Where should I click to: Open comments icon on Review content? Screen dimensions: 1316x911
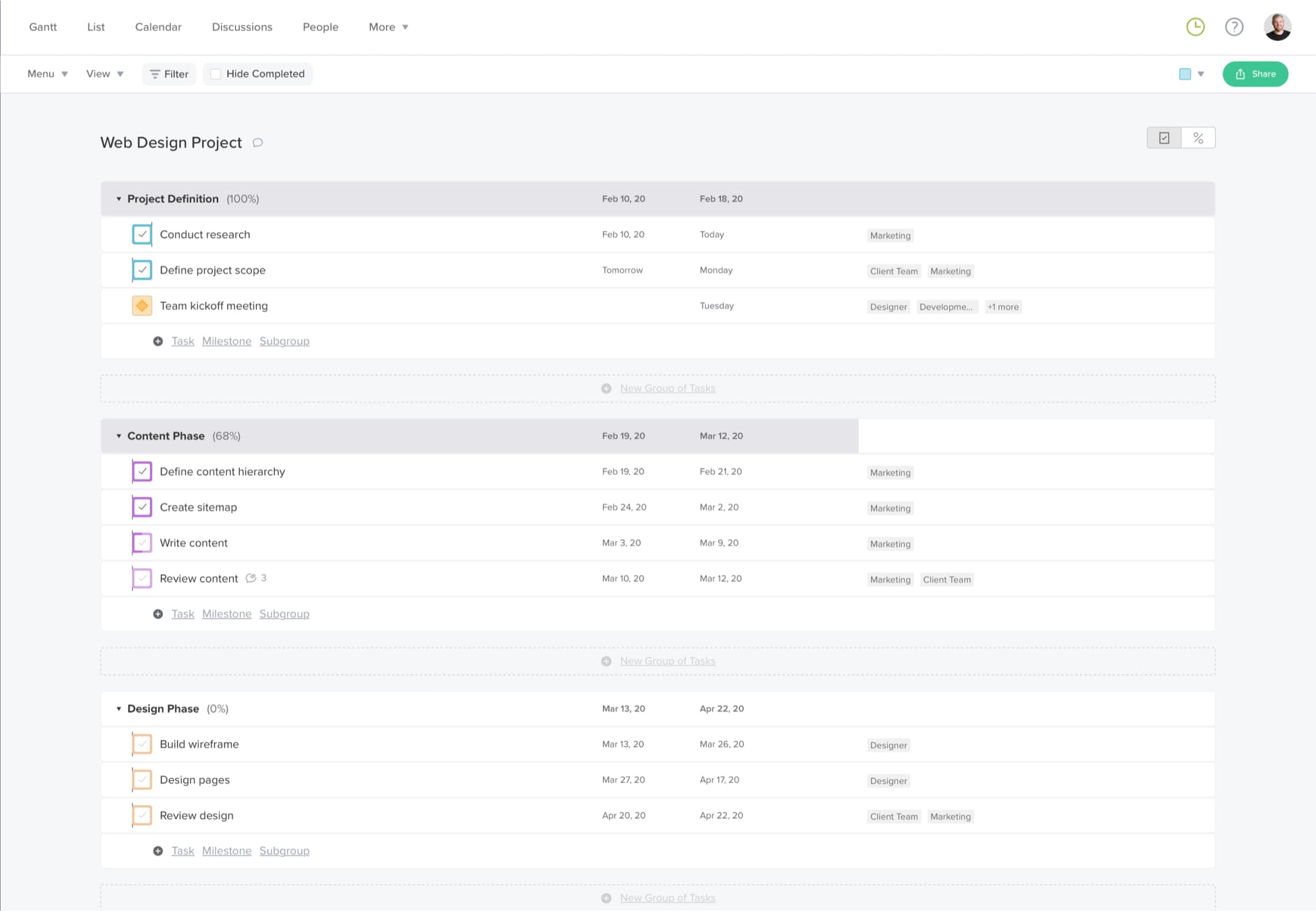point(251,578)
